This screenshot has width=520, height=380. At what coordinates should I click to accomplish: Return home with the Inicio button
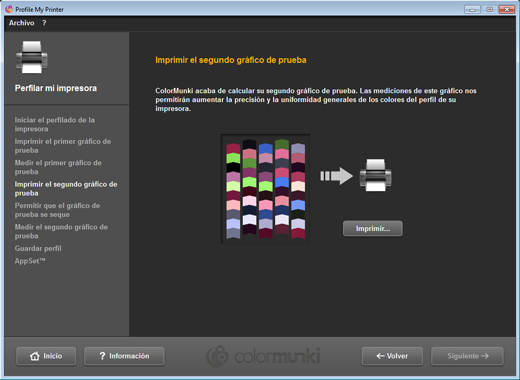click(x=46, y=356)
